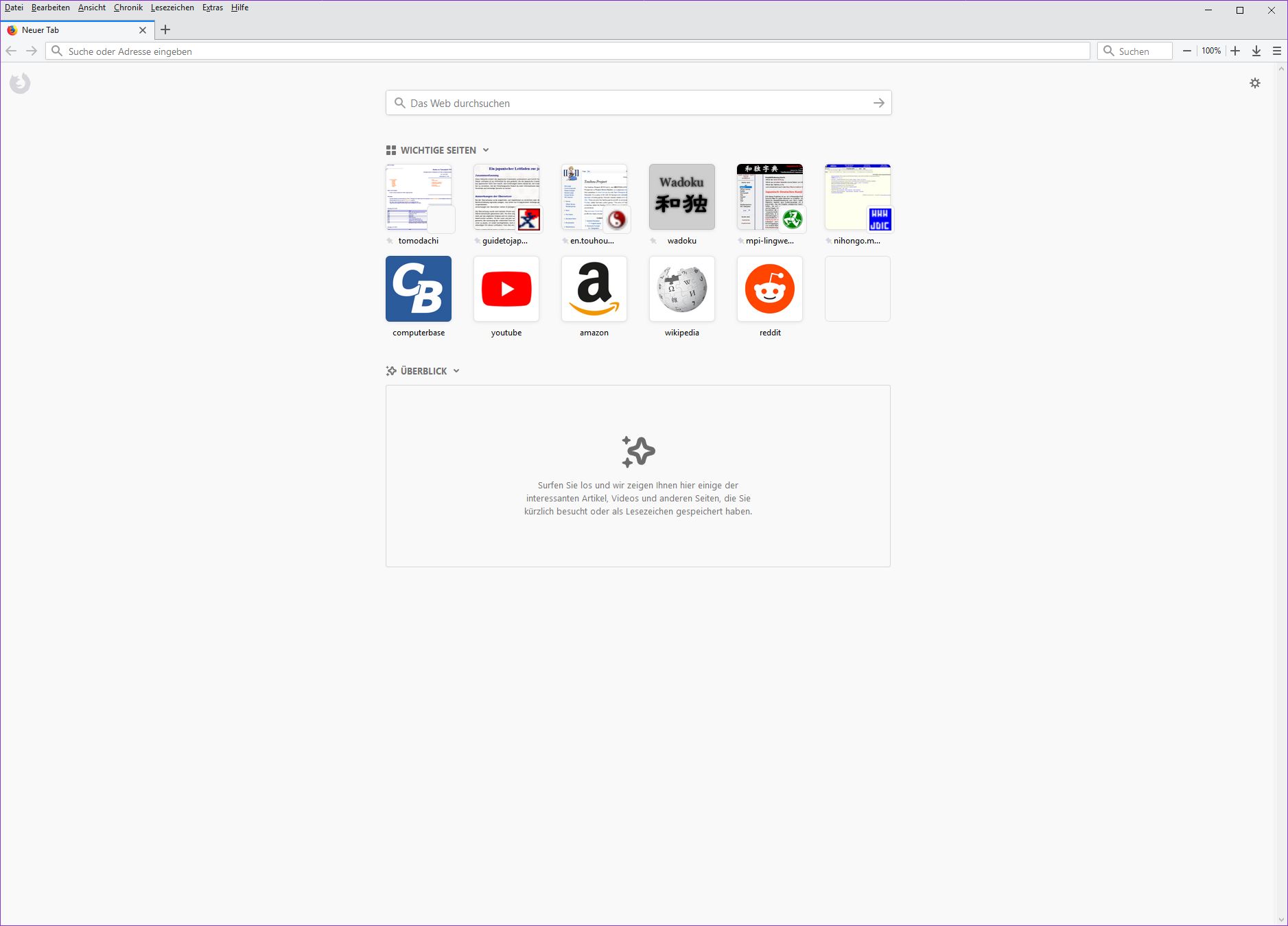Image resolution: width=1288 pixels, height=926 pixels.
Task: Click the wikipedia label text
Action: [x=682, y=333]
